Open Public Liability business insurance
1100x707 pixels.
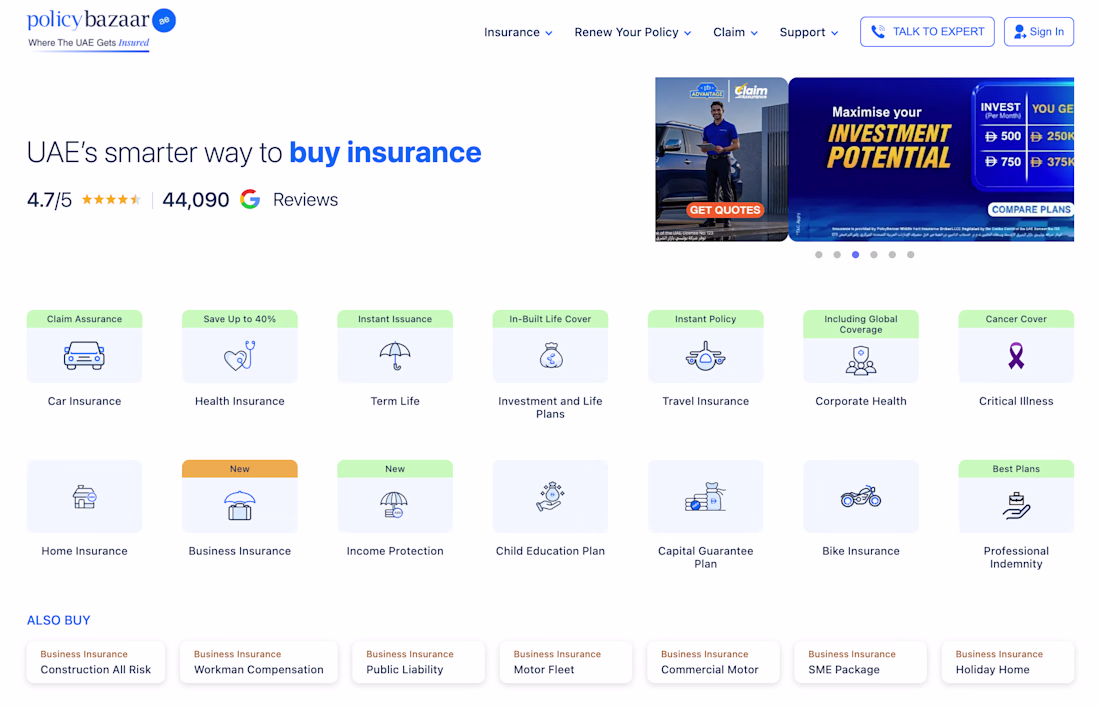[418, 662]
